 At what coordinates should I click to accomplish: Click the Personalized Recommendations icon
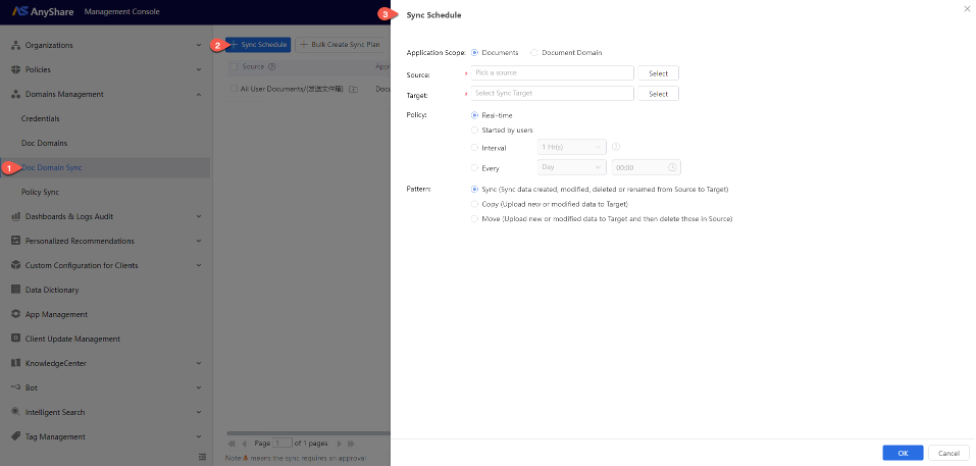pos(16,241)
